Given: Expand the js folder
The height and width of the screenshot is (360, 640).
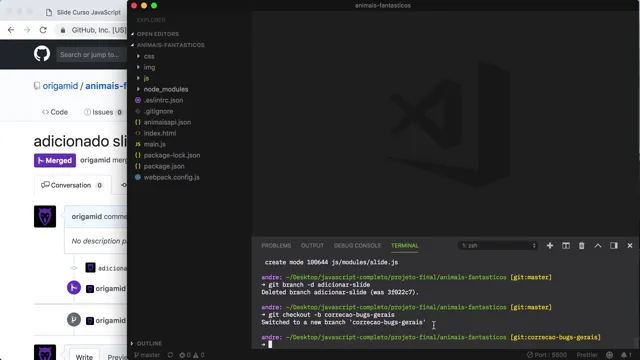Looking at the screenshot, I should [x=146, y=78].
